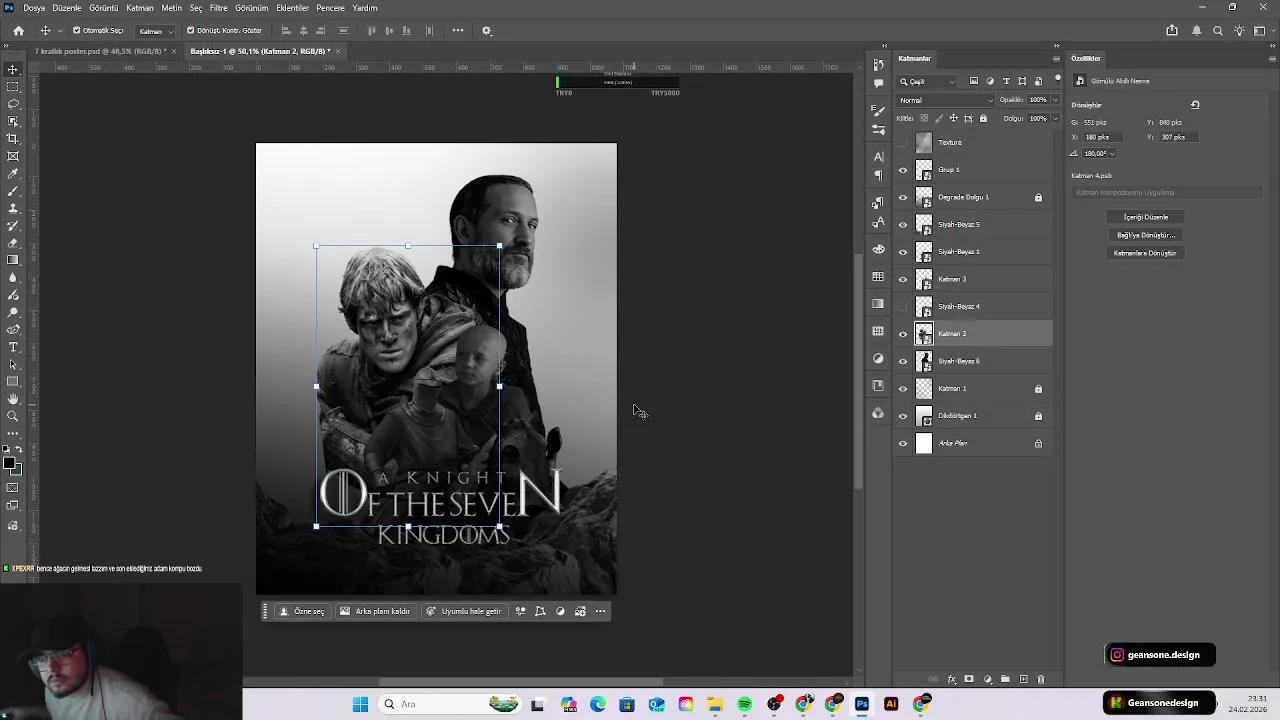The image size is (1280, 720).
Task: Open the Photoshop app in Windows taskbar
Action: click(862, 704)
